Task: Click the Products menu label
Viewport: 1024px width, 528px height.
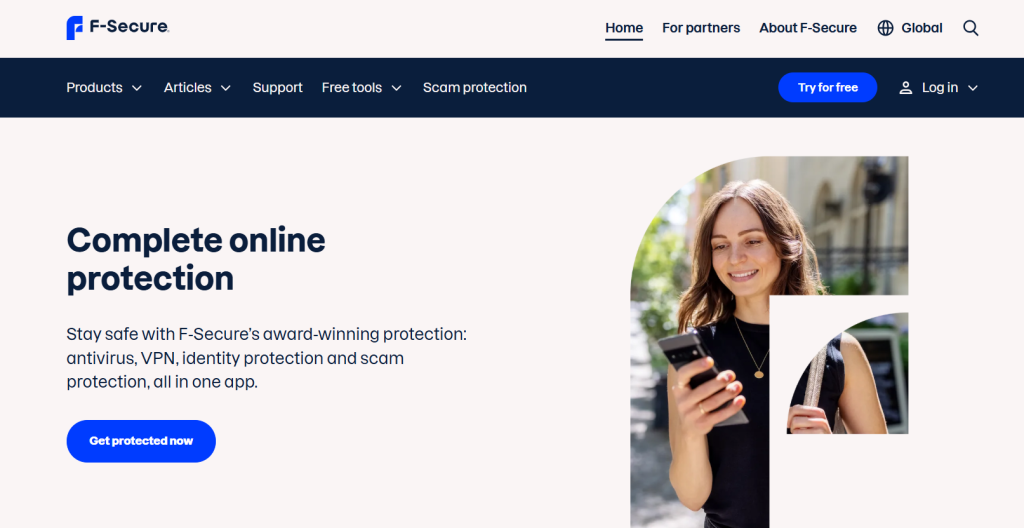Action: pyautogui.click(x=94, y=88)
